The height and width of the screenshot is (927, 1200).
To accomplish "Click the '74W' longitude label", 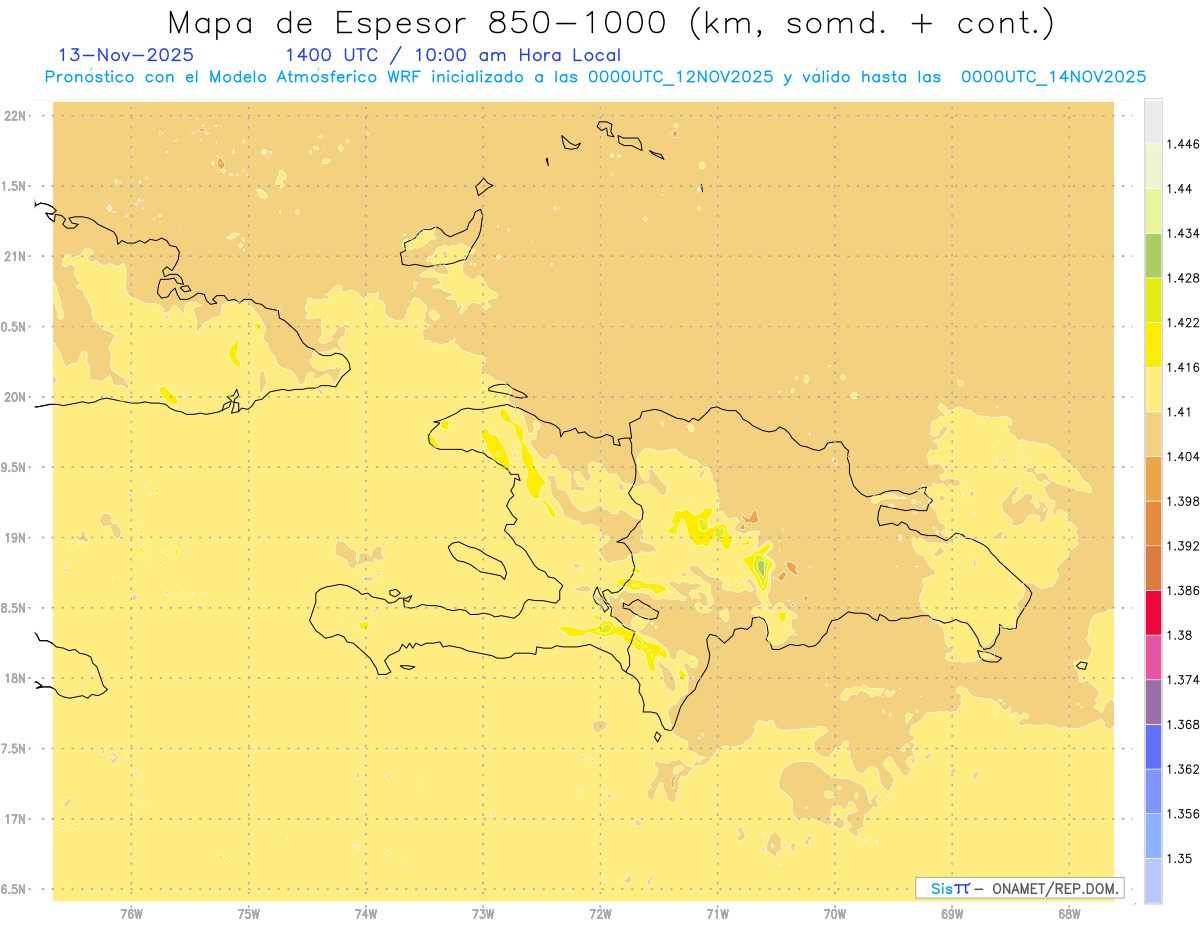I will tap(365, 915).
